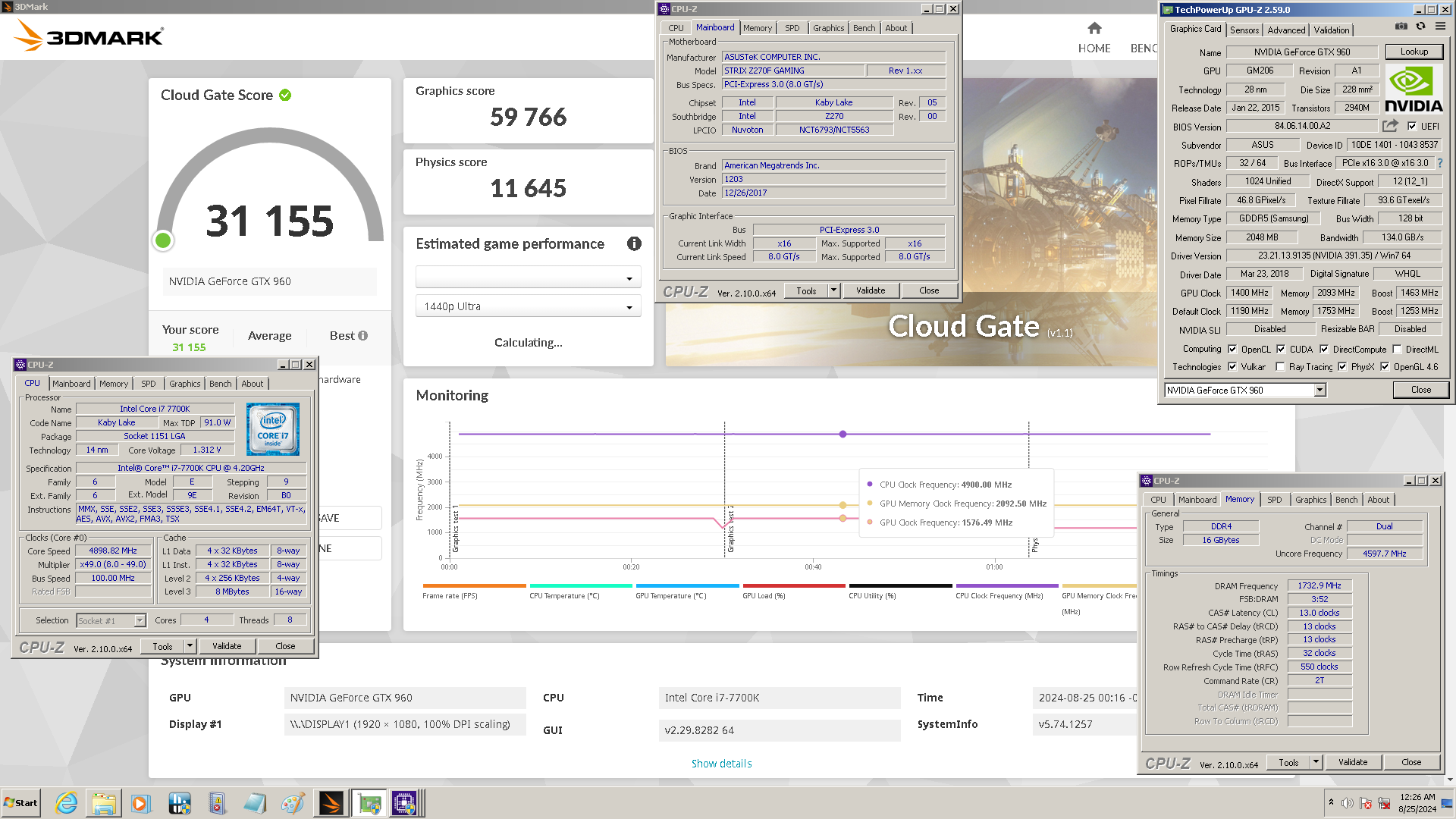Open Notepad from the taskbar
1456x819 pixels.
click(x=255, y=803)
